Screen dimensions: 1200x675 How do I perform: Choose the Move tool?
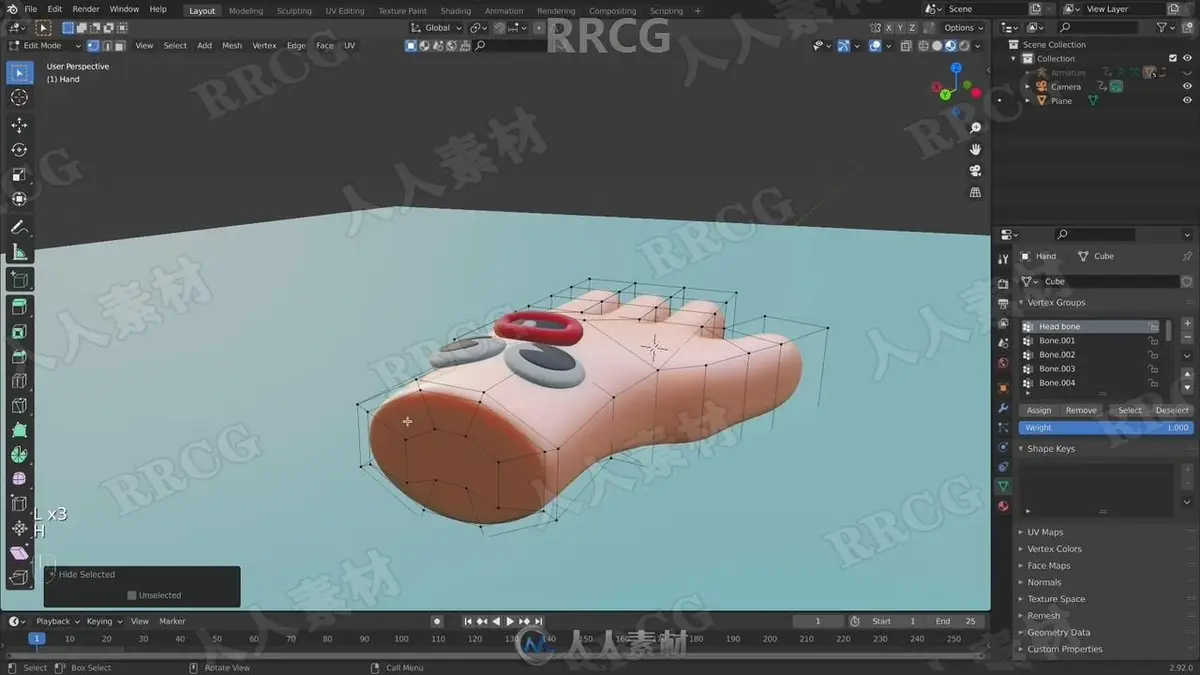coord(19,125)
